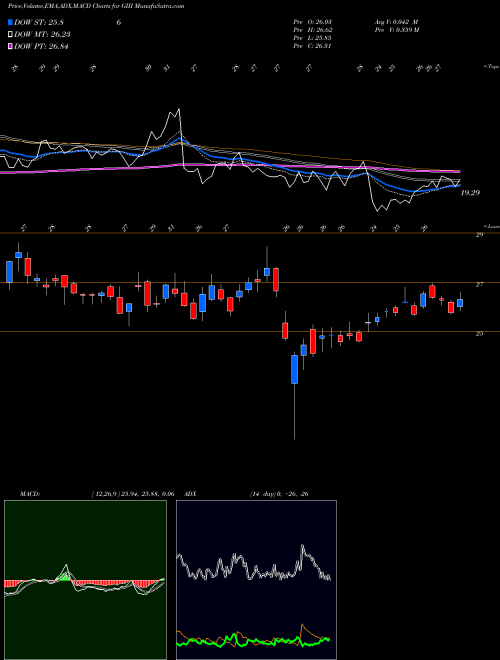500x660 pixels.
Task: Click the 'Avg V: 0.942 M' volume text
Action: pyautogui.click(x=395, y=22)
